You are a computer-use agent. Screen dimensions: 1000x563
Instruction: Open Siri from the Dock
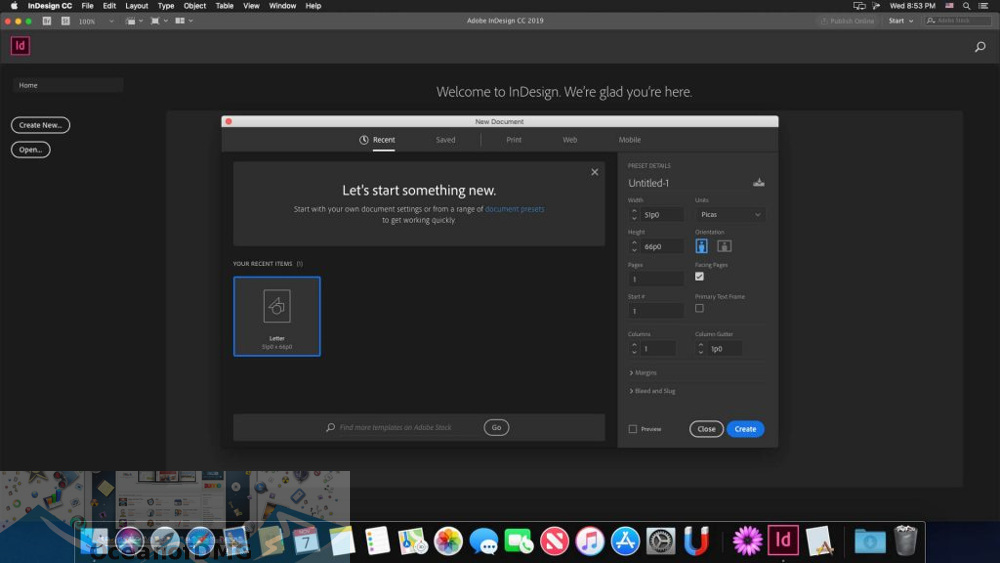click(x=129, y=541)
